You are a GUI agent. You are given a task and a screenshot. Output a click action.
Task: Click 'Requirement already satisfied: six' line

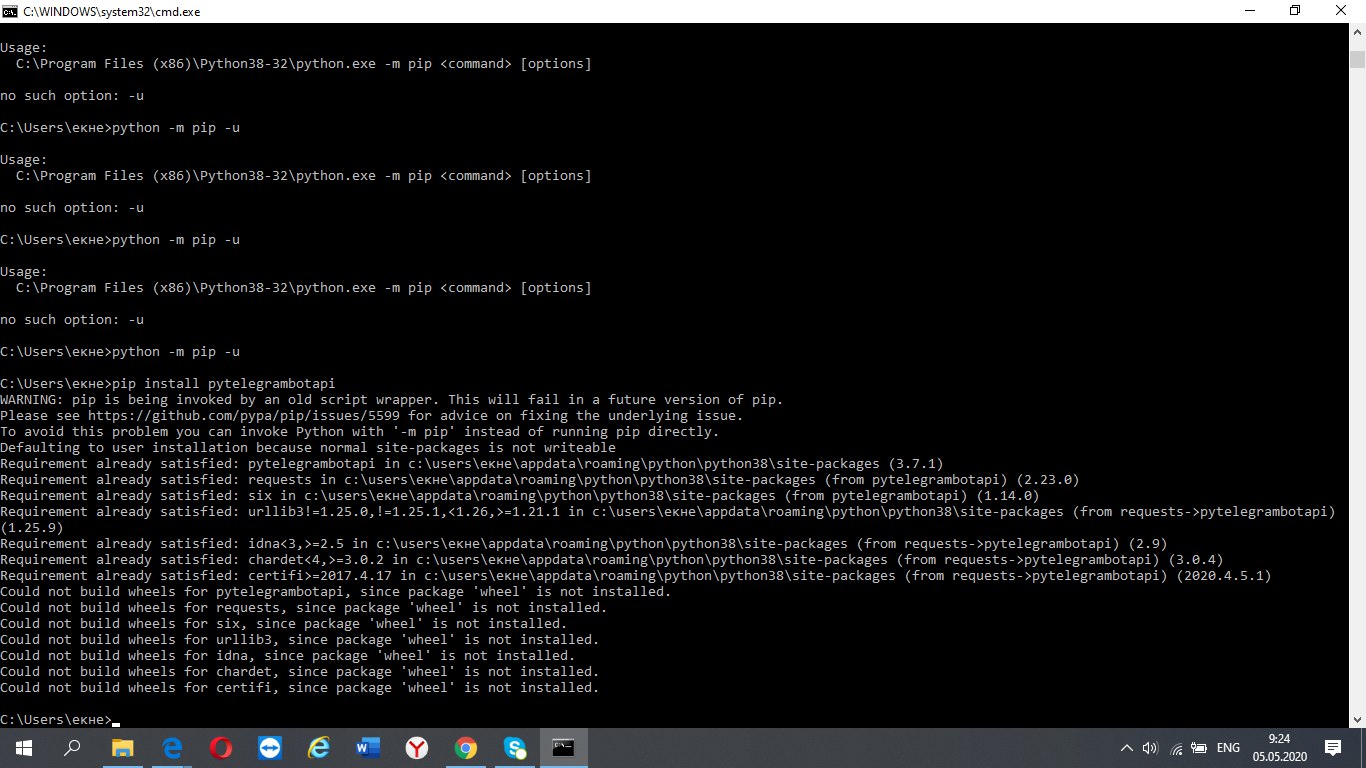click(x=520, y=496)
